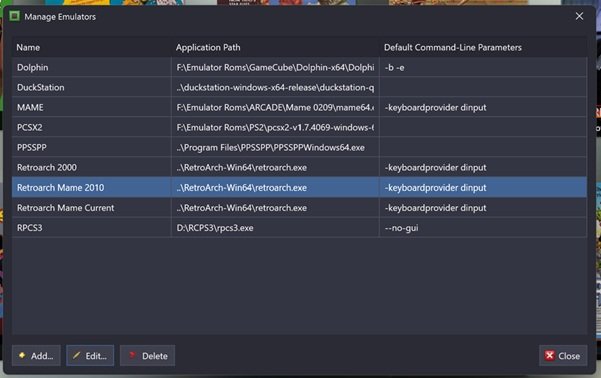The width and height of the screenshot is (601, 378).
Task: Select the Retroarch Mame 2010 name cell
Action: 92,187
